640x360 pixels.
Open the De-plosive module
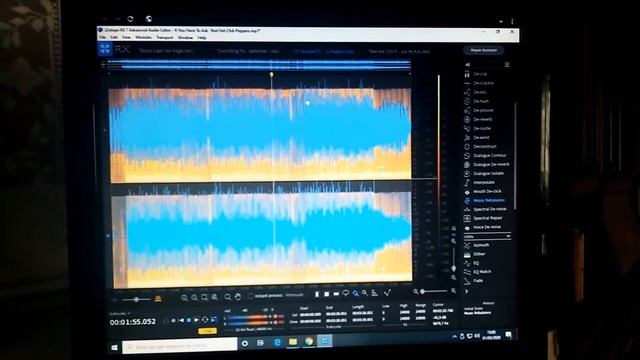click(483, 110)
